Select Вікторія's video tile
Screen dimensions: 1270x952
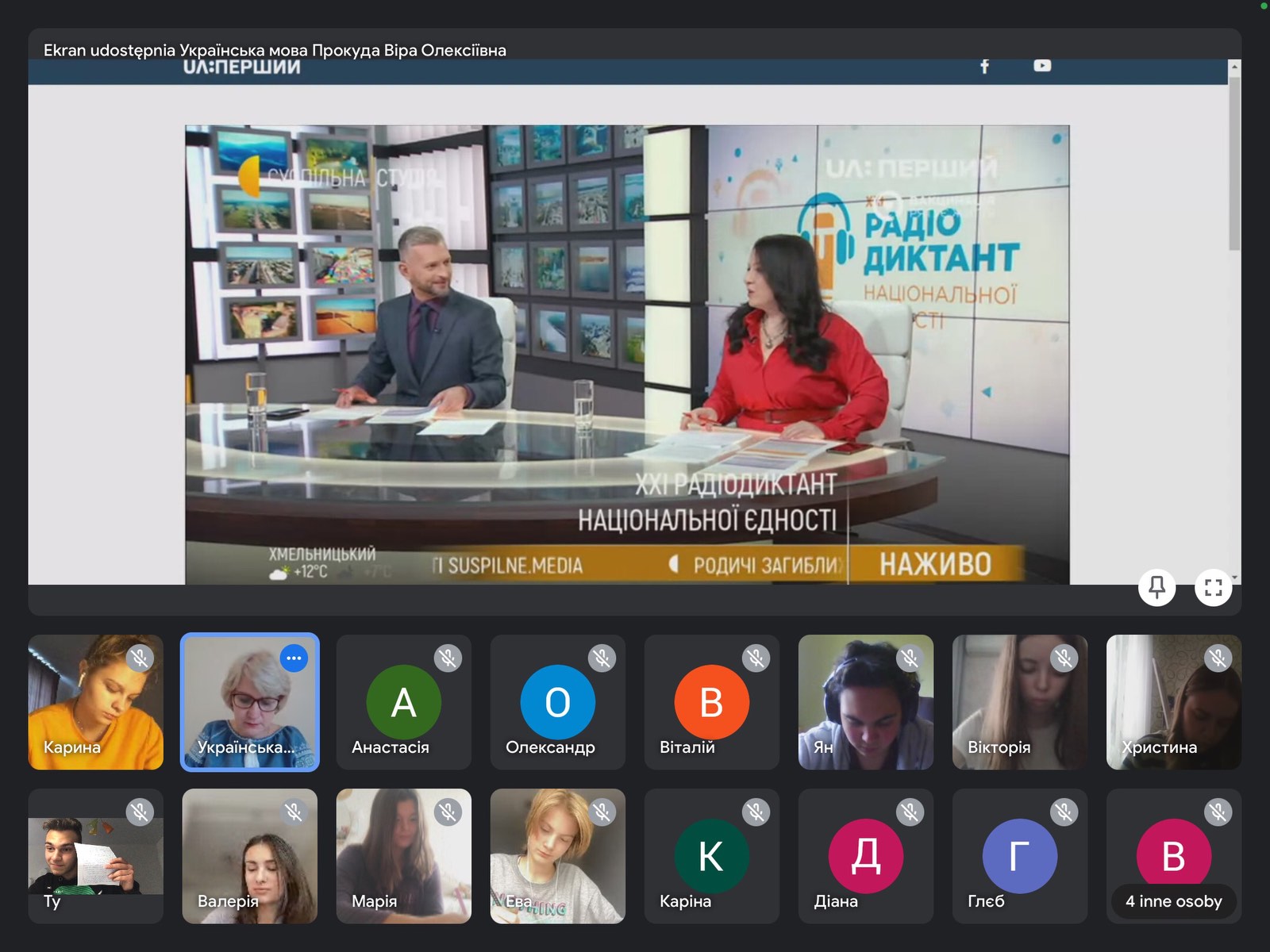(x=1019, y=702)
